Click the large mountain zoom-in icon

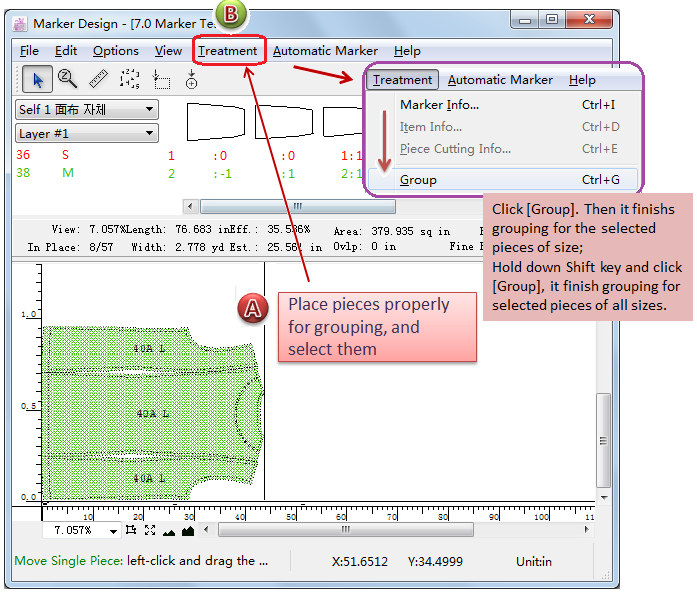coord(187,530)
